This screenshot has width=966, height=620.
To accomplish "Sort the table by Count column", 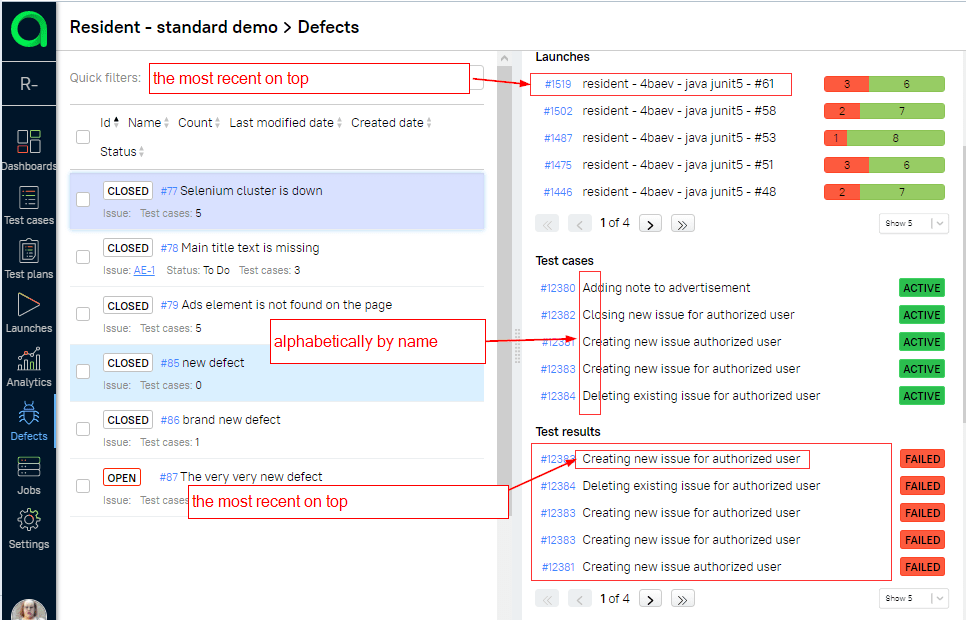I will (198, 123).
